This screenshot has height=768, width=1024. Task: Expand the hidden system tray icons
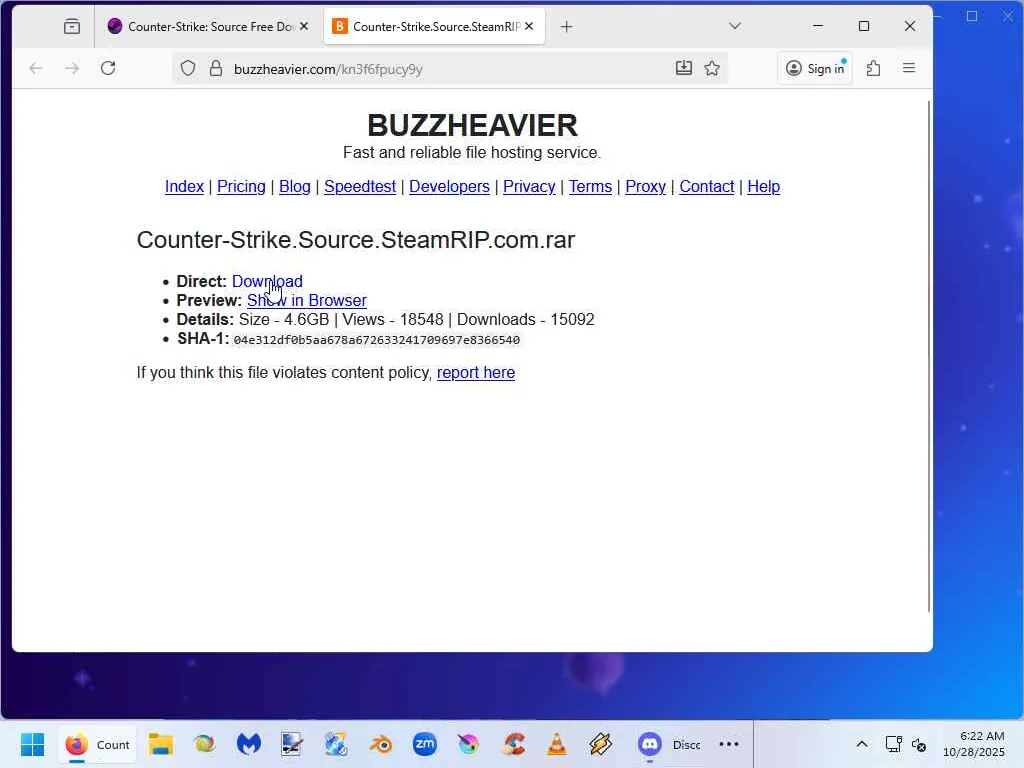coord(862,744)
